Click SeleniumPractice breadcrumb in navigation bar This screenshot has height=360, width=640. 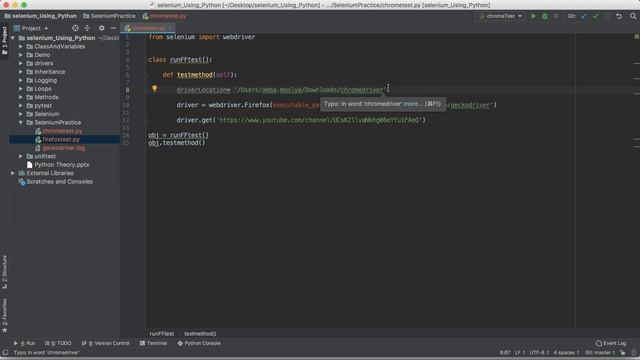tap(109, 16)
